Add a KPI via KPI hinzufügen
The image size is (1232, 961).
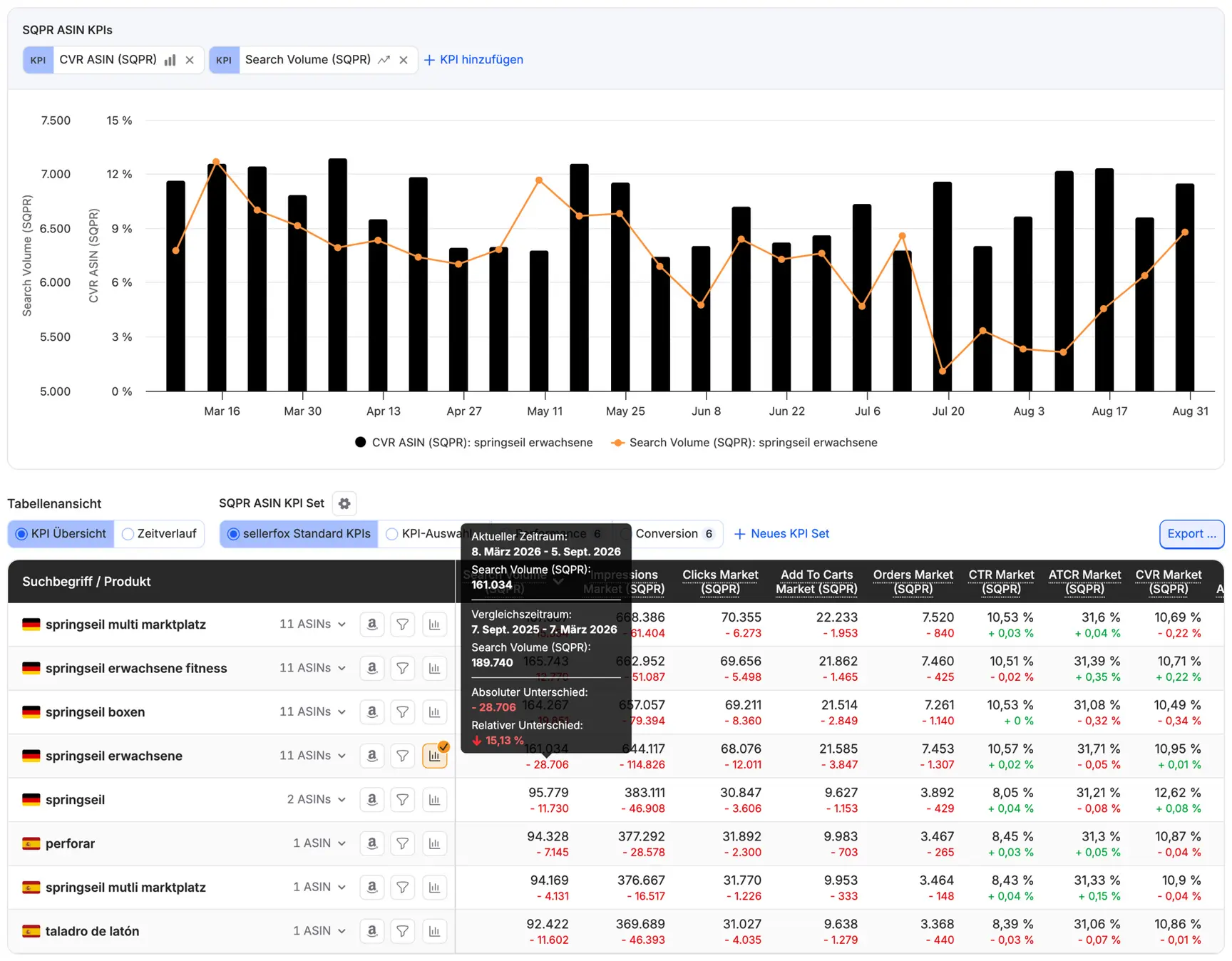click(x=473, y=60)
